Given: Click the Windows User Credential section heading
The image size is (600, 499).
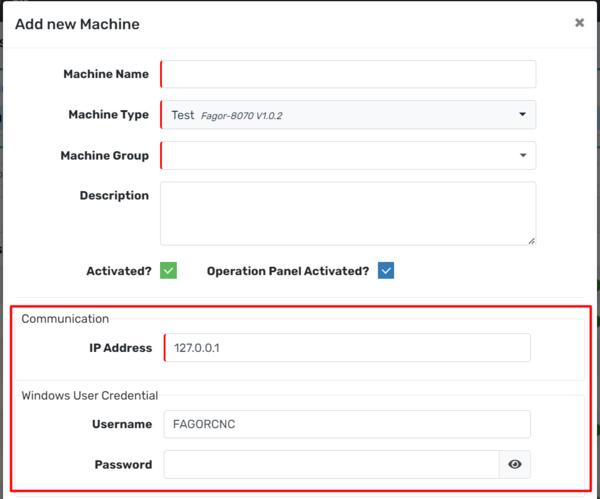Looking at the screenshot, I should (x=89, y=395).
